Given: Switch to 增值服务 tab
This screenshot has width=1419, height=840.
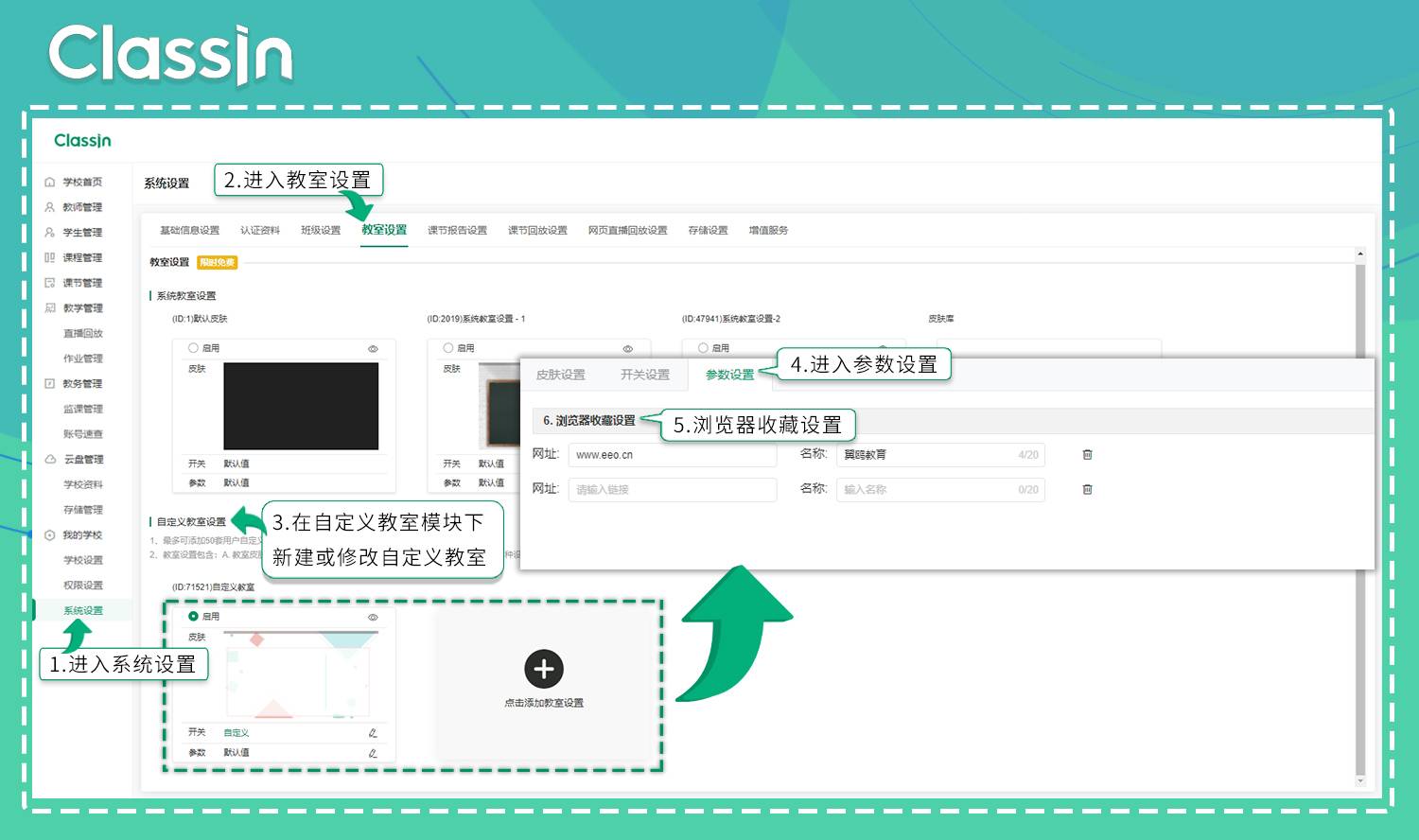Looking at the screenshot, I should (x=768, y=230).
